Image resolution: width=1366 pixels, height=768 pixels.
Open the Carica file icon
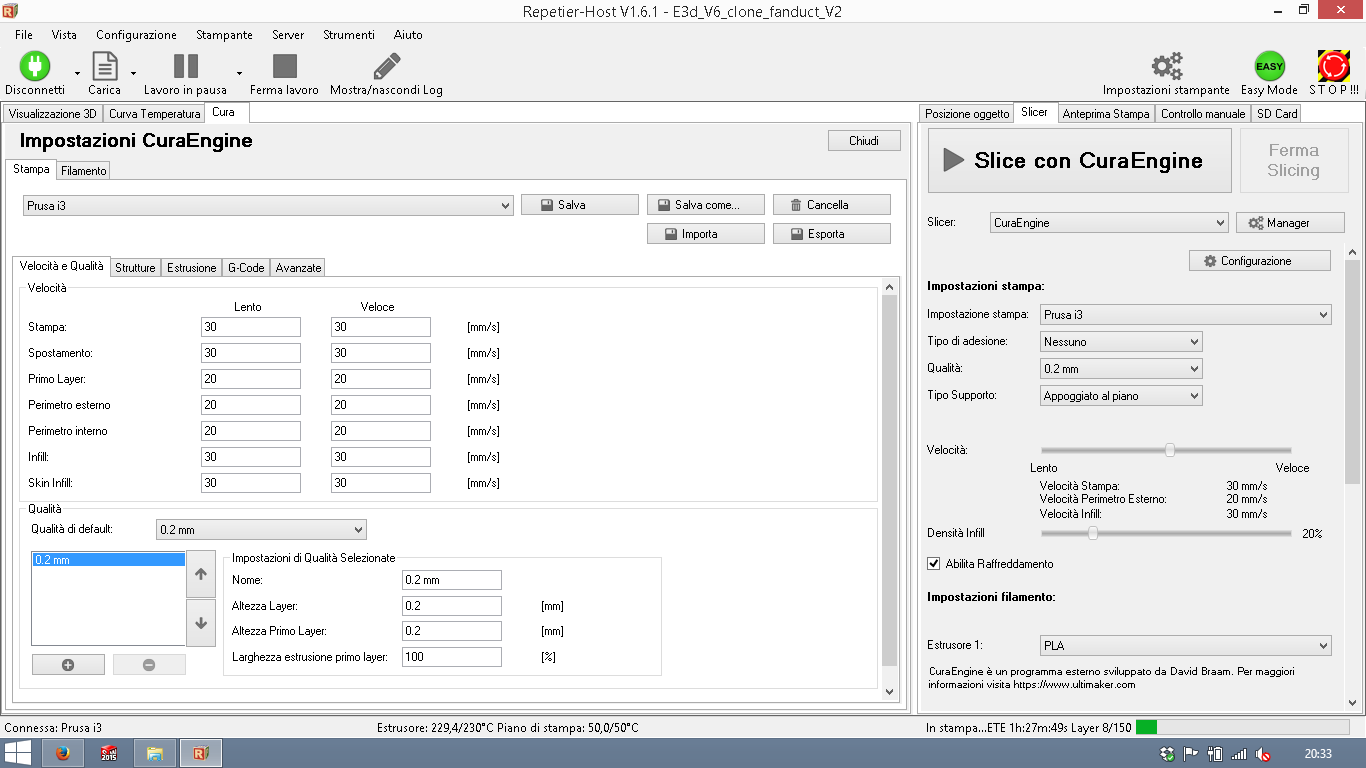(105, 66)
